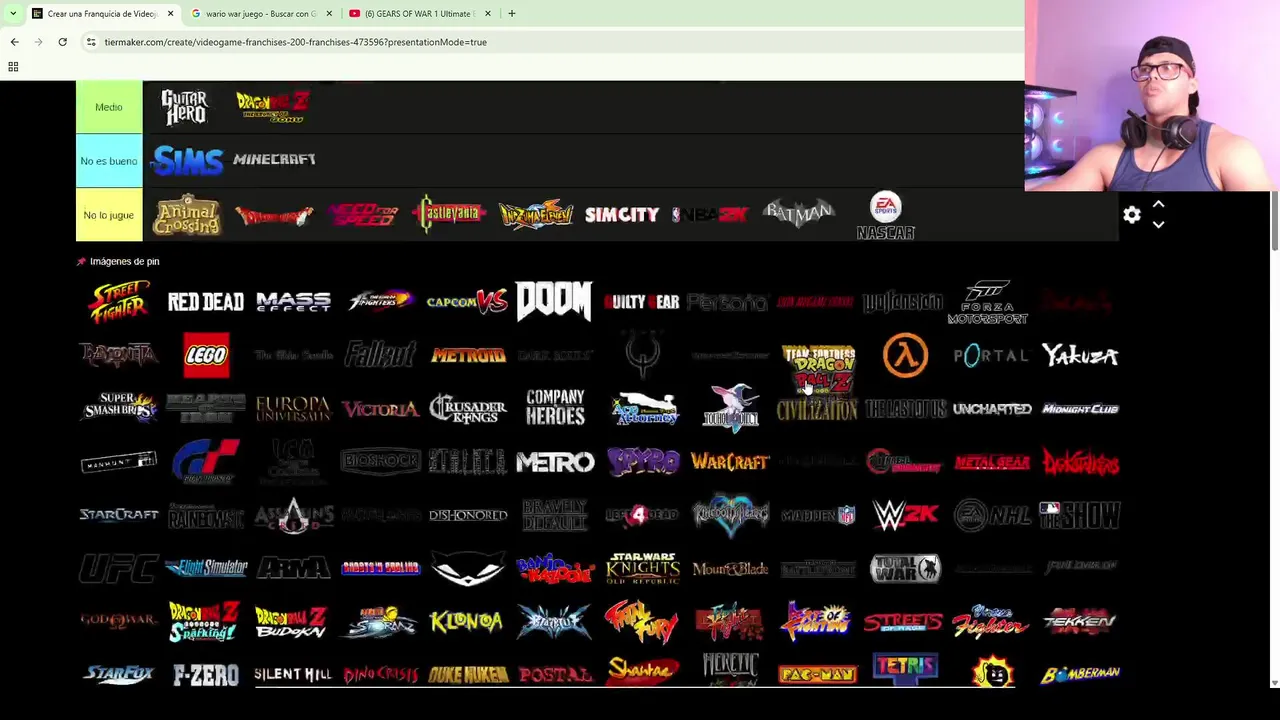Click the Duke Nukem logo
This screenshot has height=720, width=1280.
point(467,676)
